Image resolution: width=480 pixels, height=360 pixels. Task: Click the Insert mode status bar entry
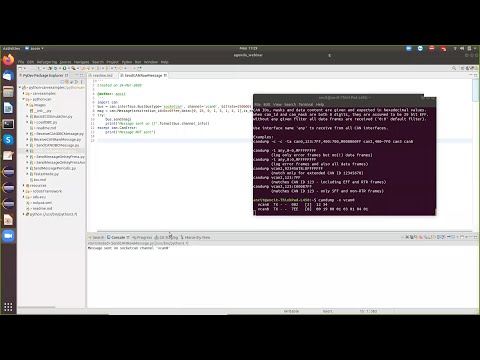click(x=328, y=311)
